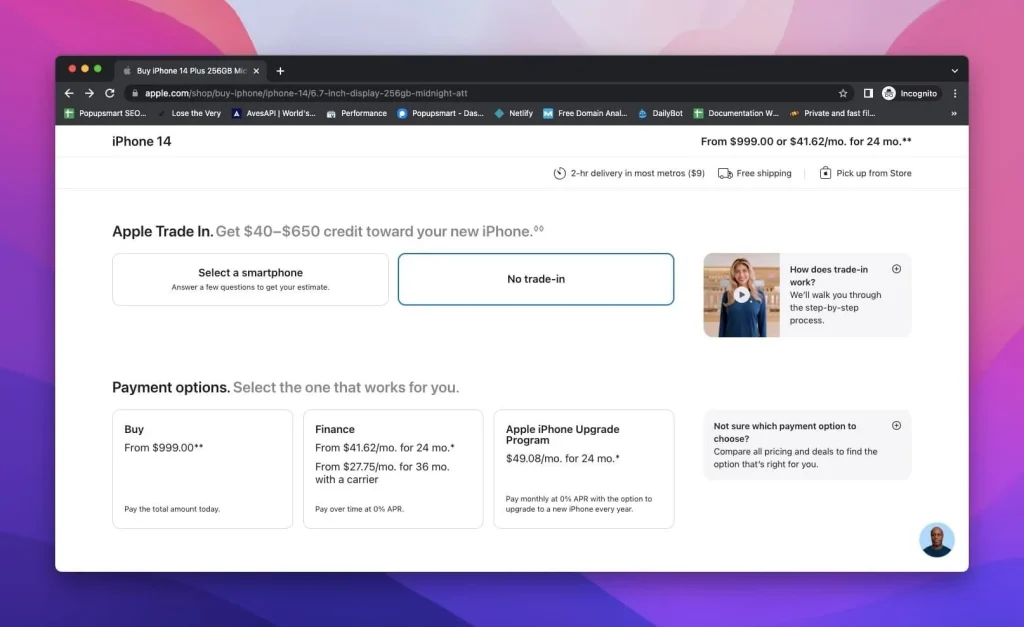1024x627 pixels.
Task: Reload the page with the refresh icon
Action: click(x=110, y=93)
